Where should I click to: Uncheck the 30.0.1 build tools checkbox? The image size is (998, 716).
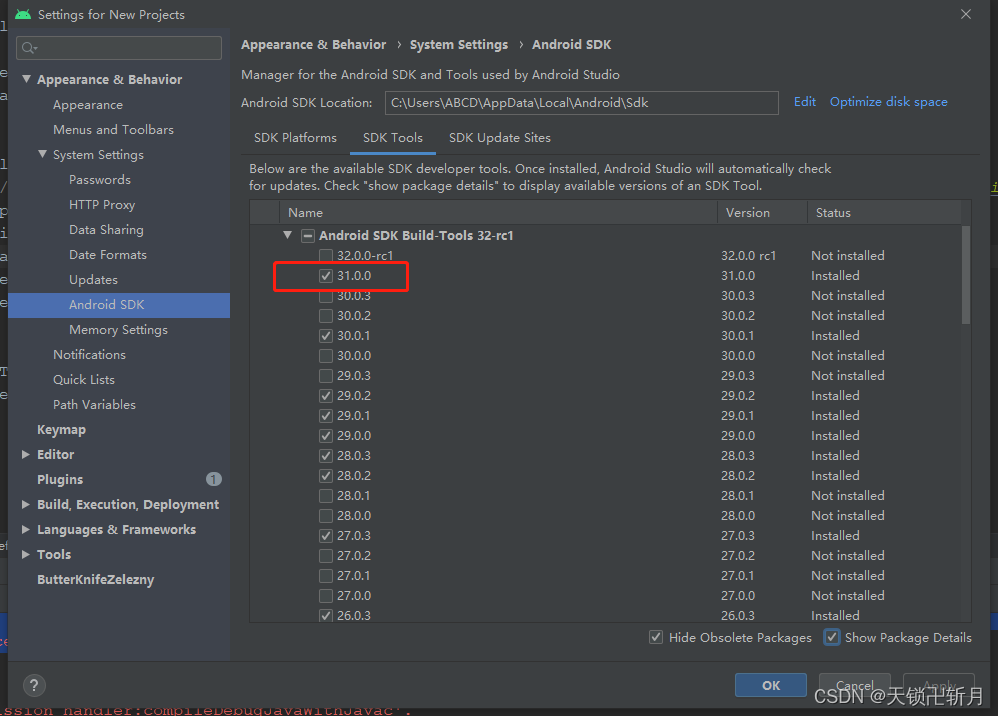pyautogui.click(x=326, y=335)
